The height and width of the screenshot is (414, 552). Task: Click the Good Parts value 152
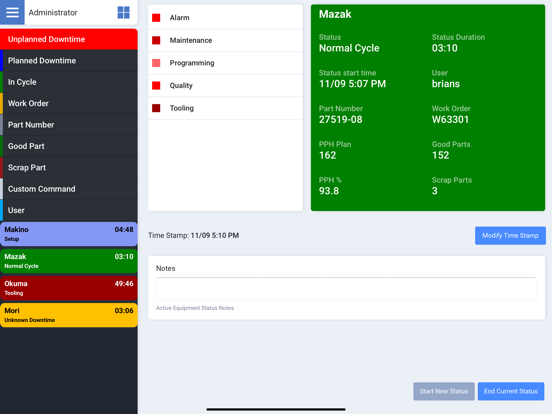coord(440,155)
